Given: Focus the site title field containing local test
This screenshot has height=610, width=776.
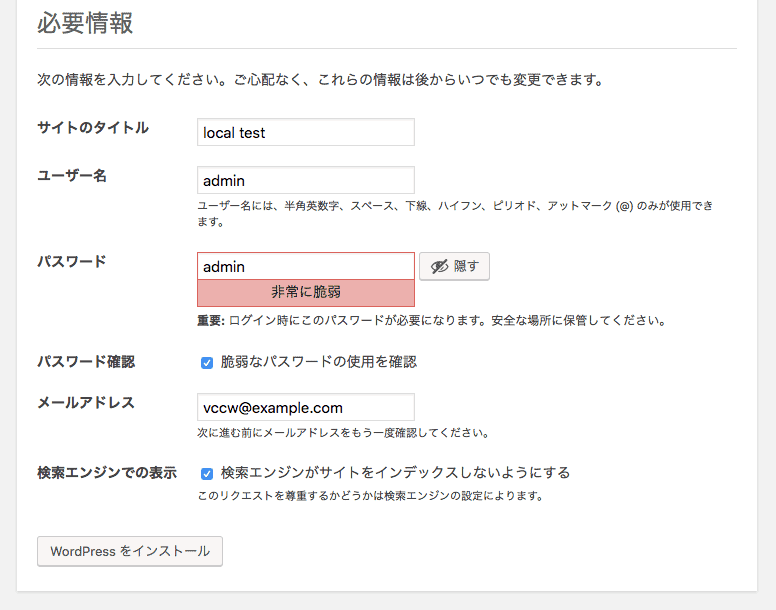Looking at the screenshot, I should 306,132.
